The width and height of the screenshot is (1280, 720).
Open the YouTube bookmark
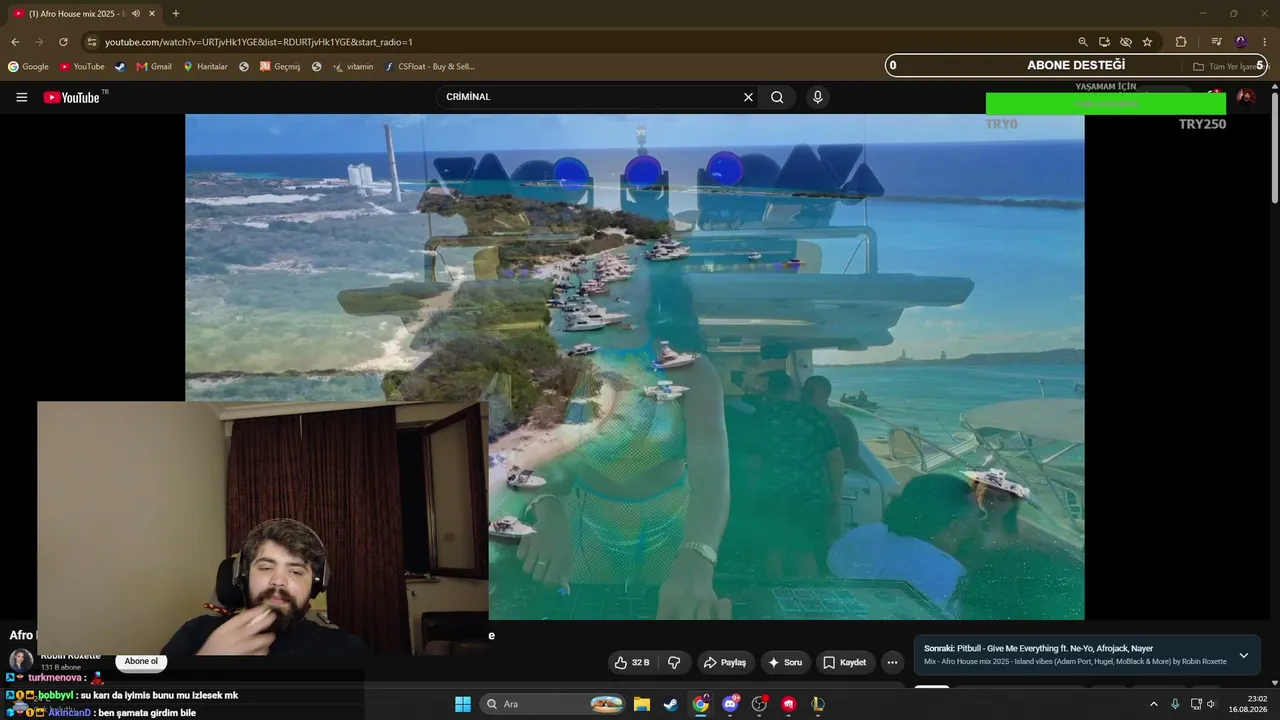pos(82,67)
